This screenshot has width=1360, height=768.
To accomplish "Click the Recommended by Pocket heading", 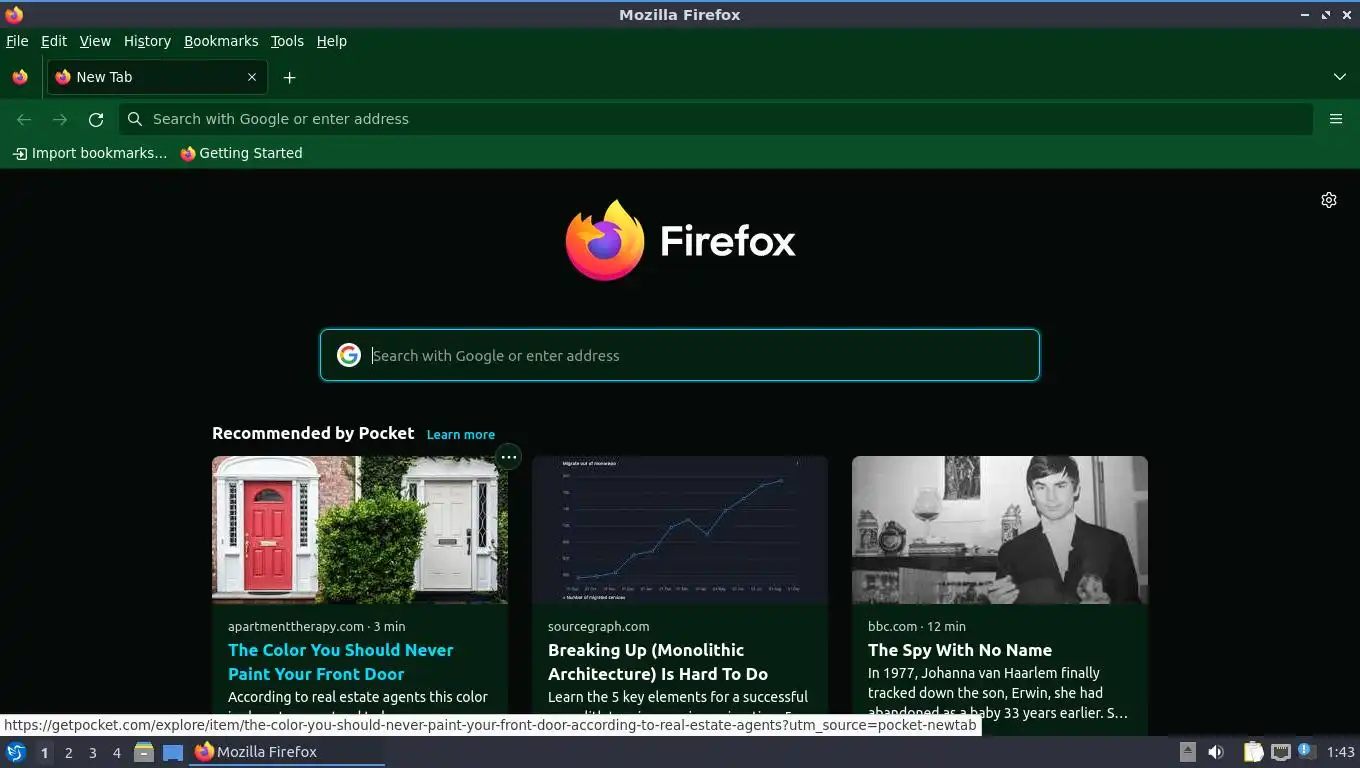I will (313, 433).
